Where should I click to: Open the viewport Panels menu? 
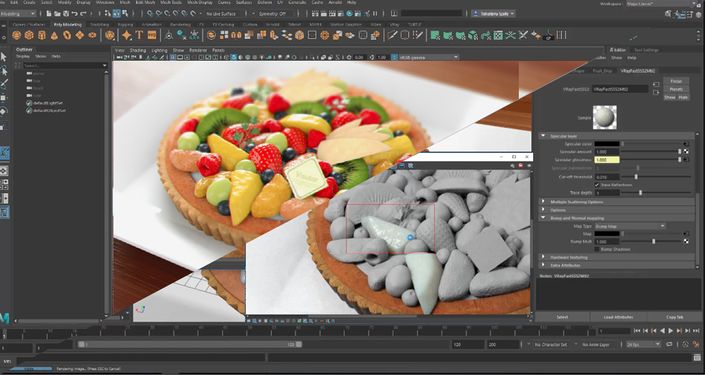click(x=218, y=50)
